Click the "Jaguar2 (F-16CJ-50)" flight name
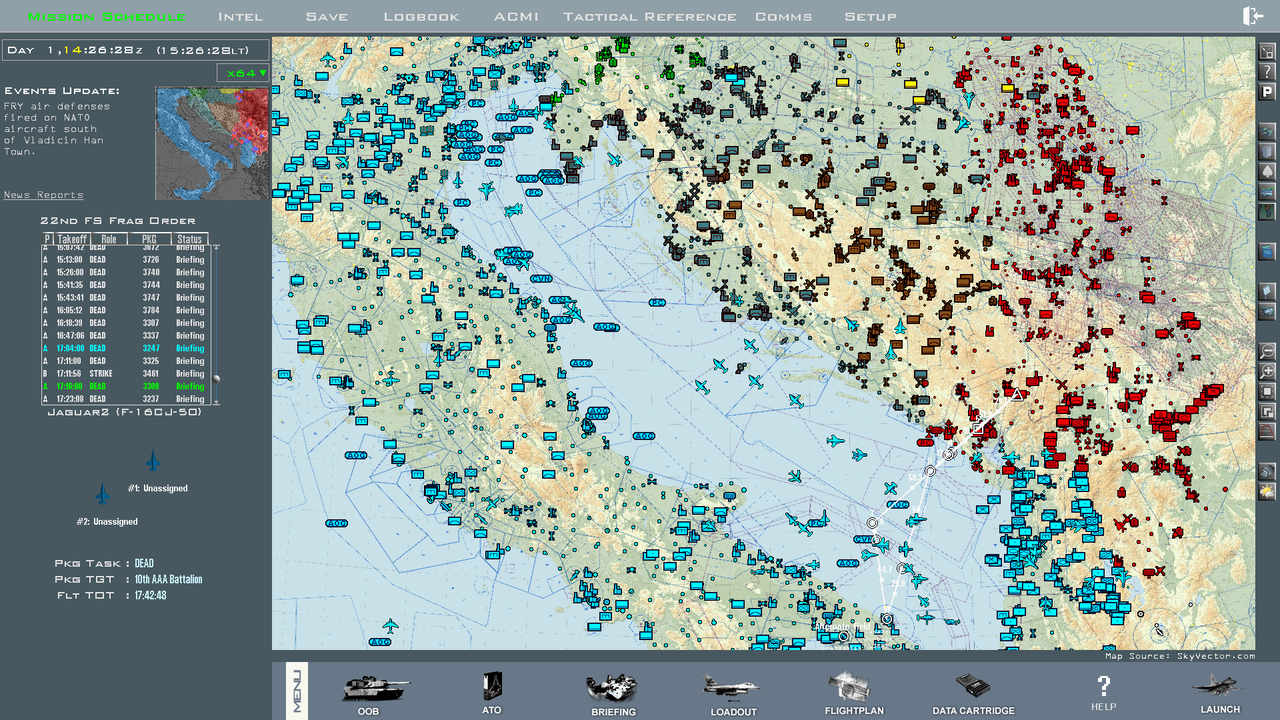 (124, 412)
